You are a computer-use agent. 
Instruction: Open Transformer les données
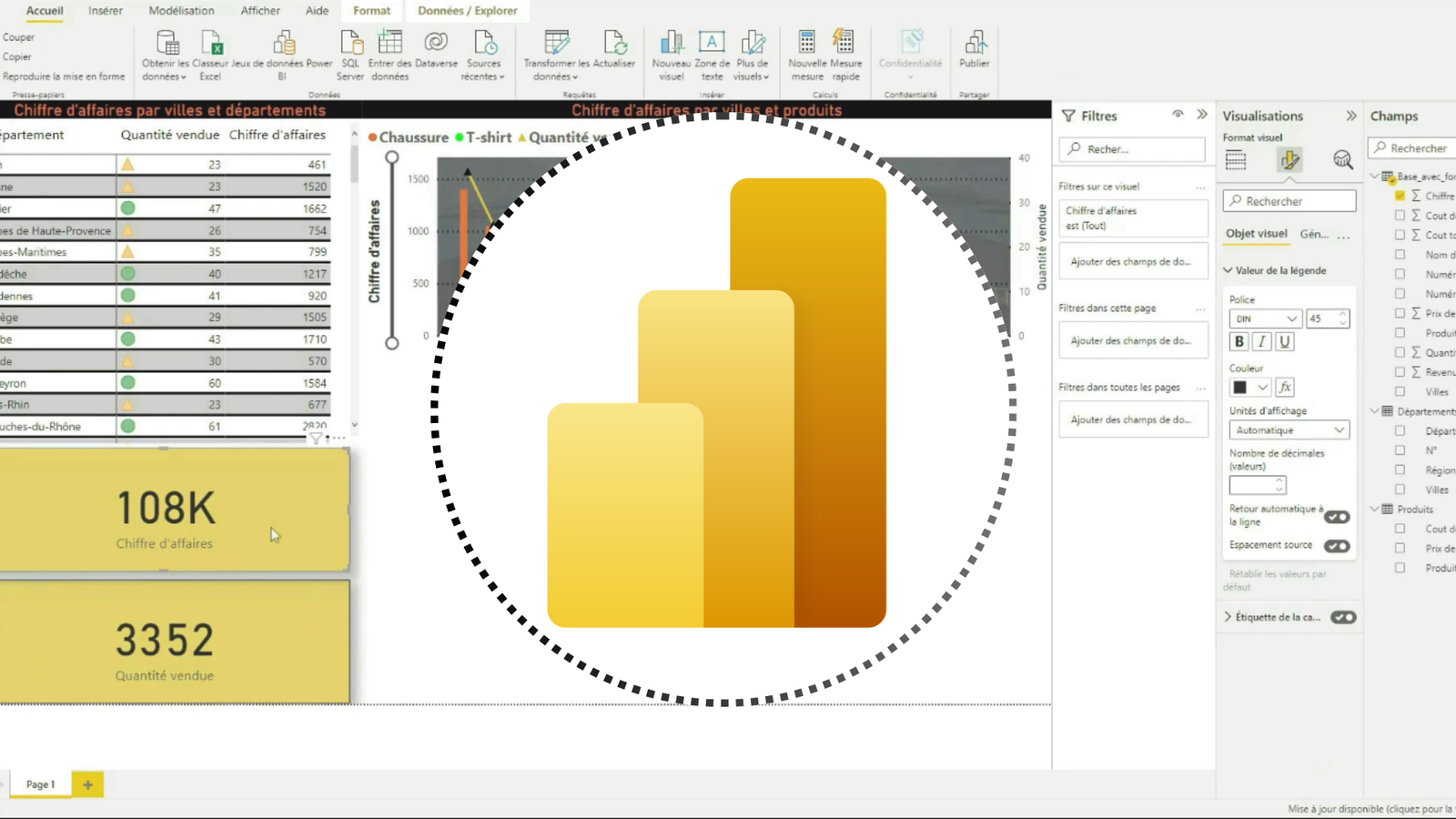coord(554,55)
